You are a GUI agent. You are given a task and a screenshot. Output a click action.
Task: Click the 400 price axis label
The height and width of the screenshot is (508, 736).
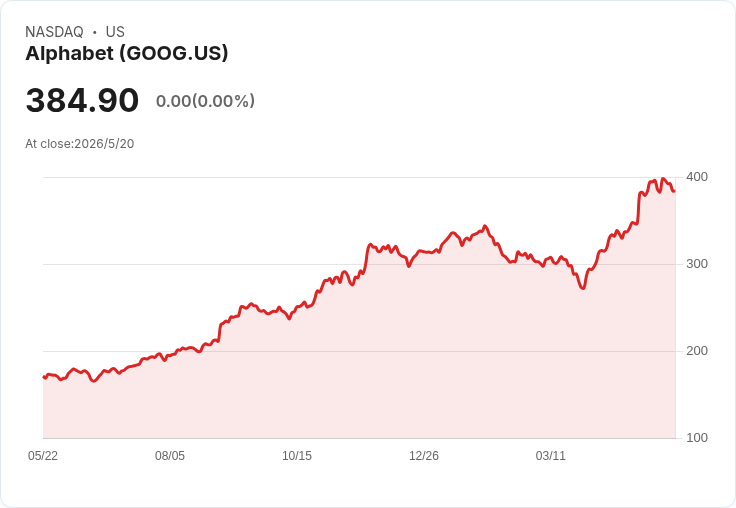(697, 177)
